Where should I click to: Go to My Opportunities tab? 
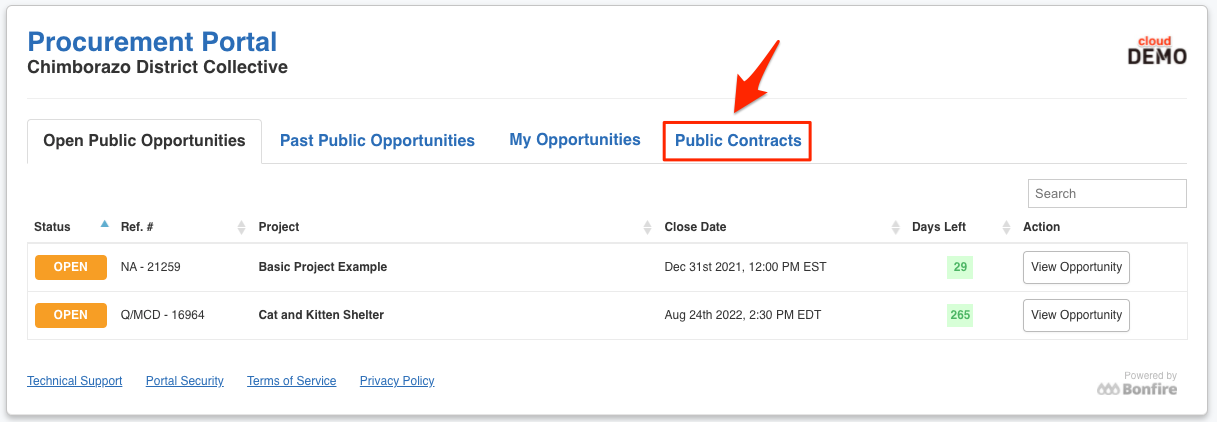[x=575, y=140]
